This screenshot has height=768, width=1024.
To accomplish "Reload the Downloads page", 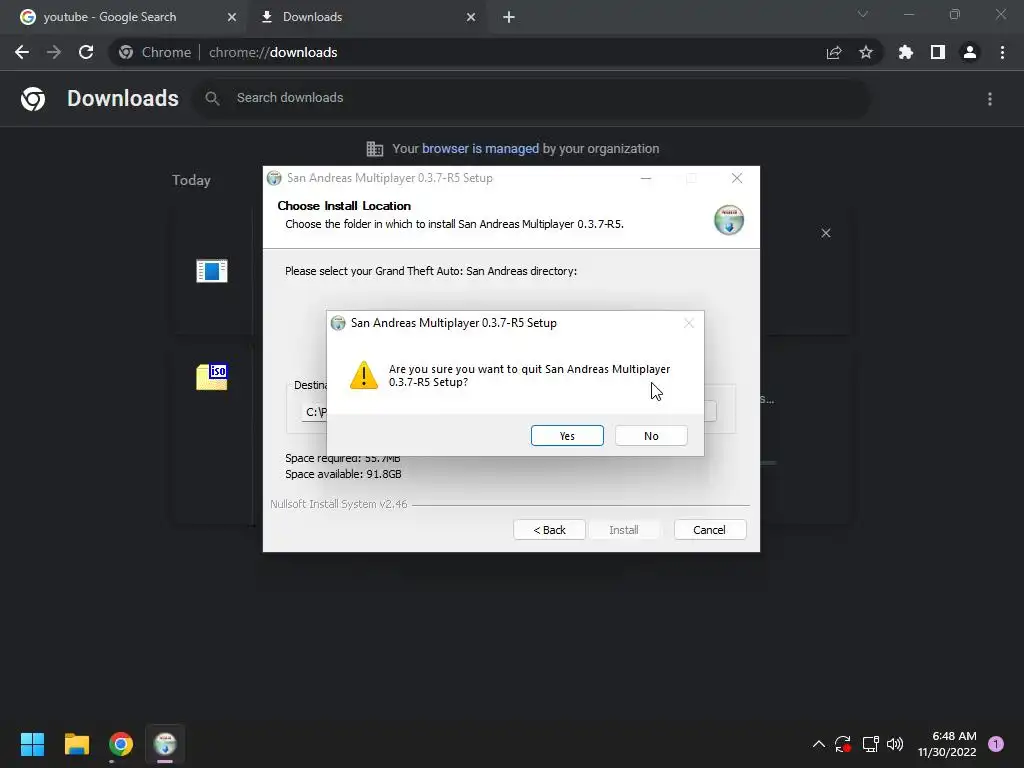I will click(86, 52).
